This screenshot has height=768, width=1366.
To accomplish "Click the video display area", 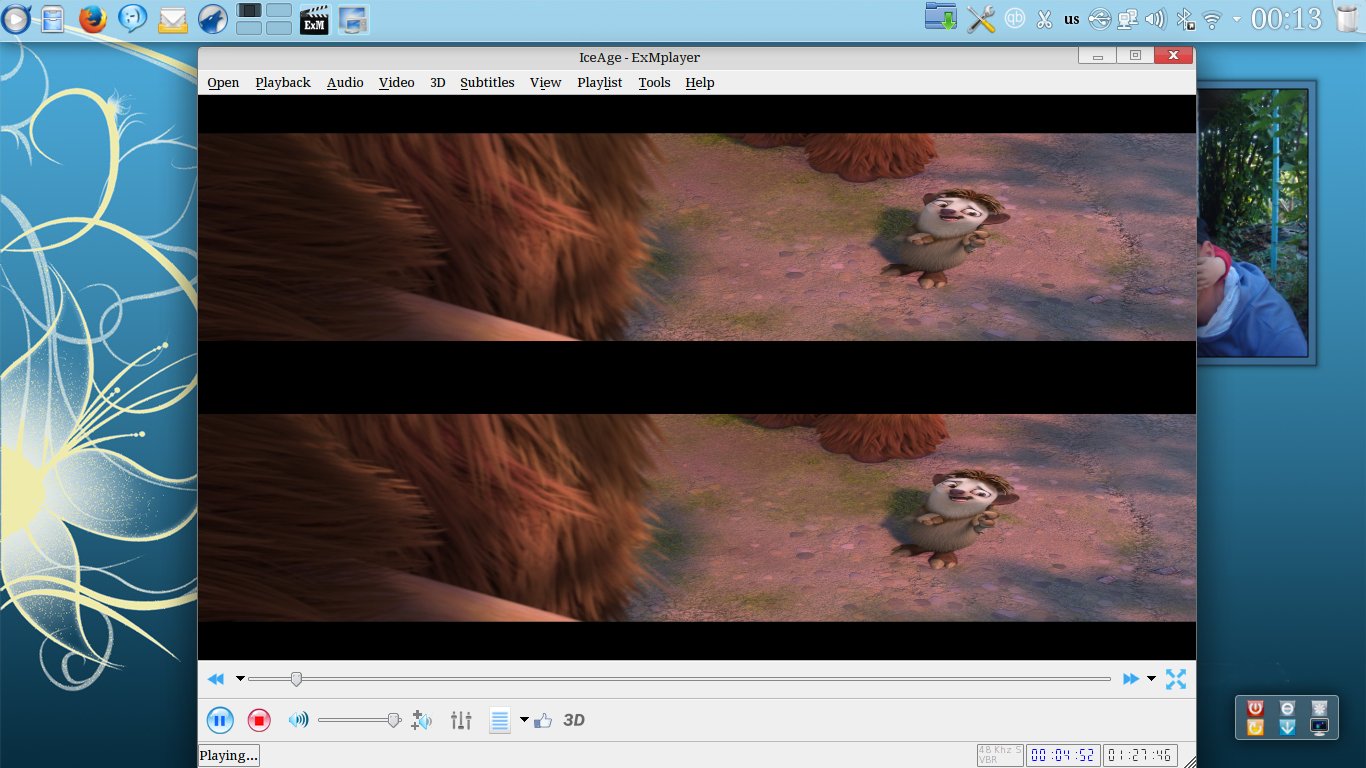I will click(697, 377).
